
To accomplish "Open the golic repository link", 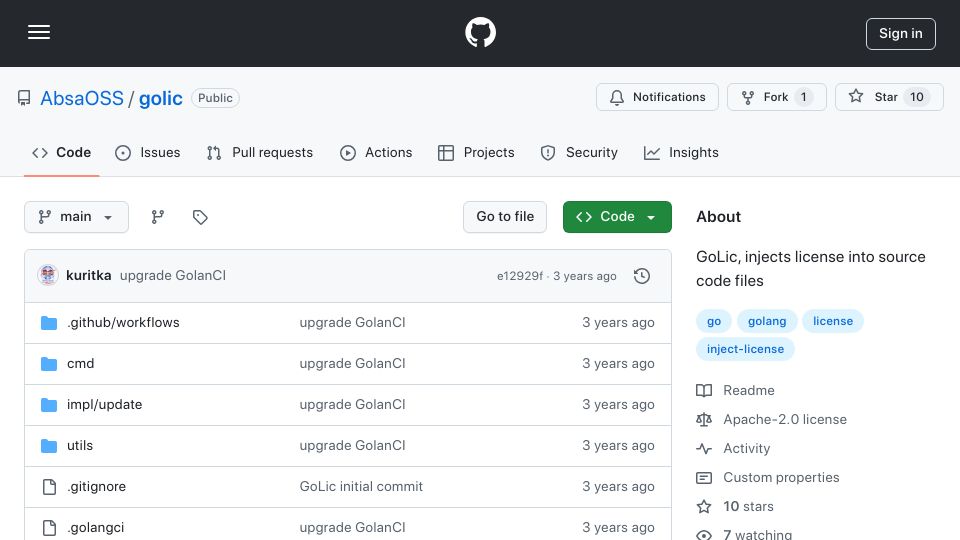I will click(160, 98).
